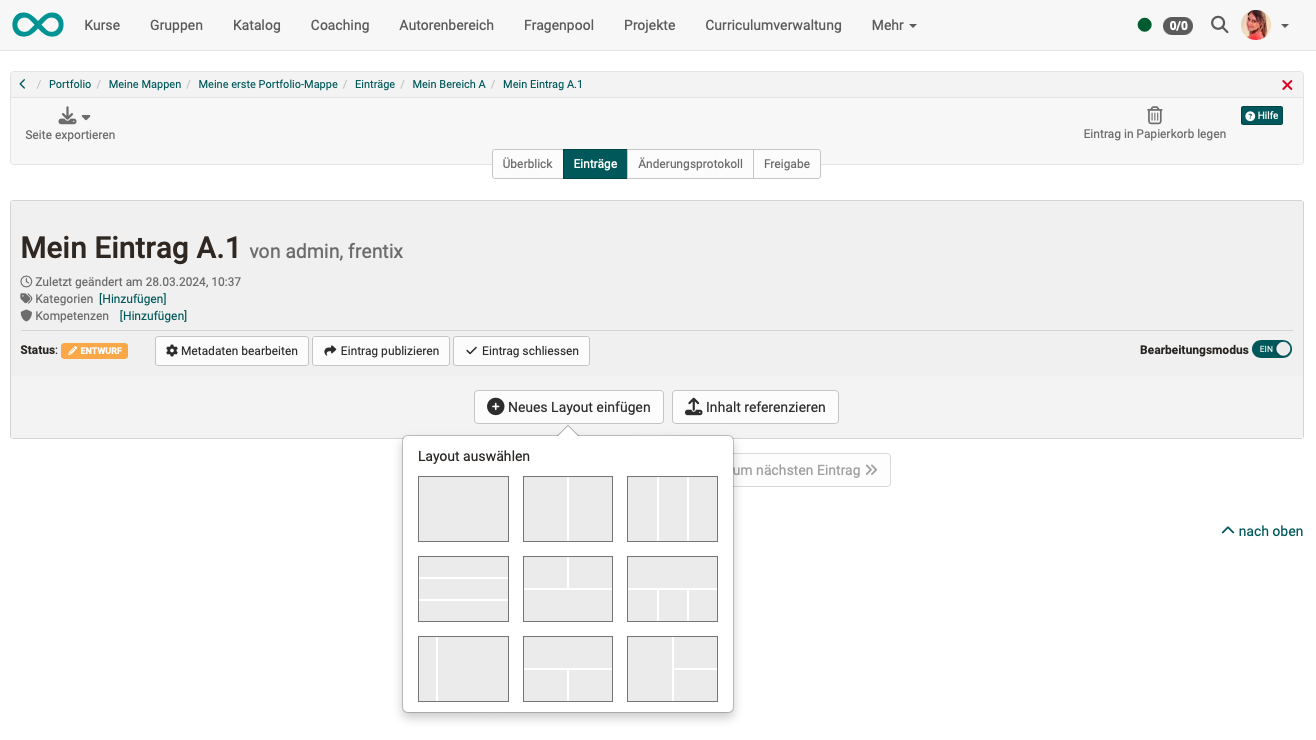Viewport: 1316px width, 740px height.
Task: Click the OpenOlat infinity logo
Action: 37,24
